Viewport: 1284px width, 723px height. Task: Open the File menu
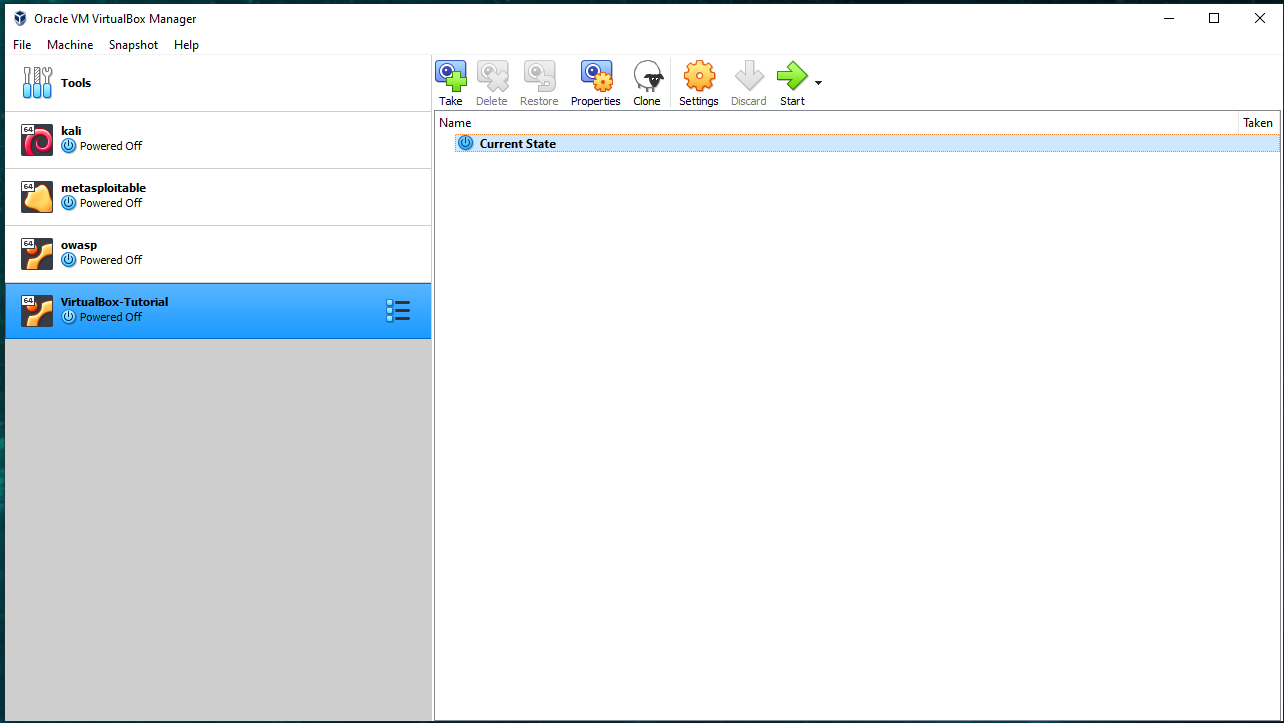(22, 45)
